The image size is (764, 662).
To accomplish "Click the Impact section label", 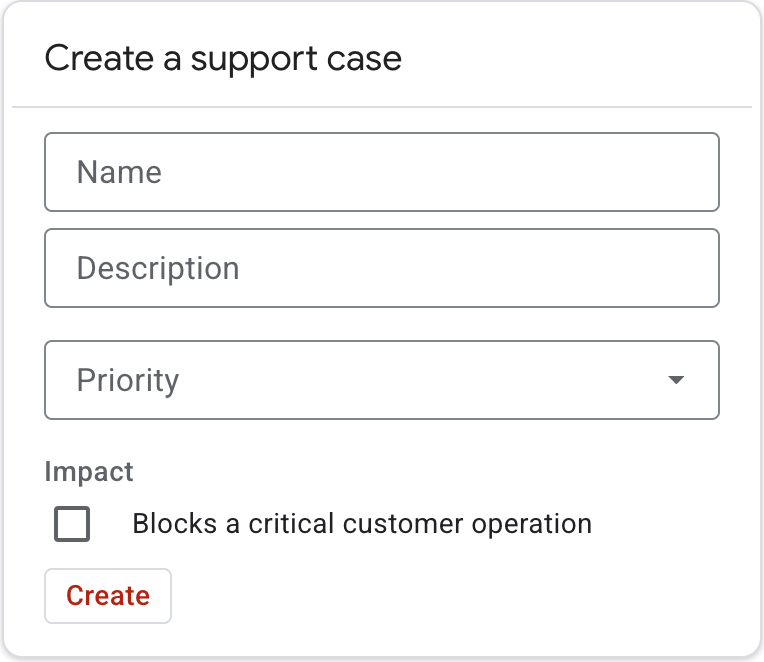I will (x=89, y=472).
